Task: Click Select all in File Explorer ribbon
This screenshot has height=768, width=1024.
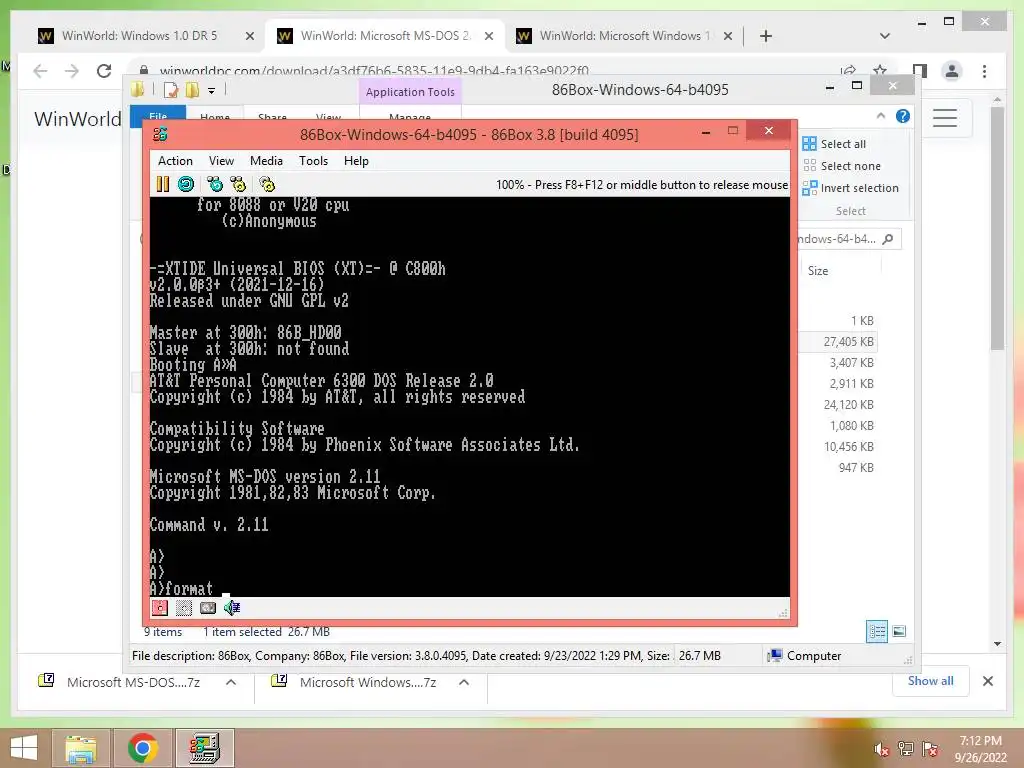Action: pyautogui.click(x=835, y=144)
